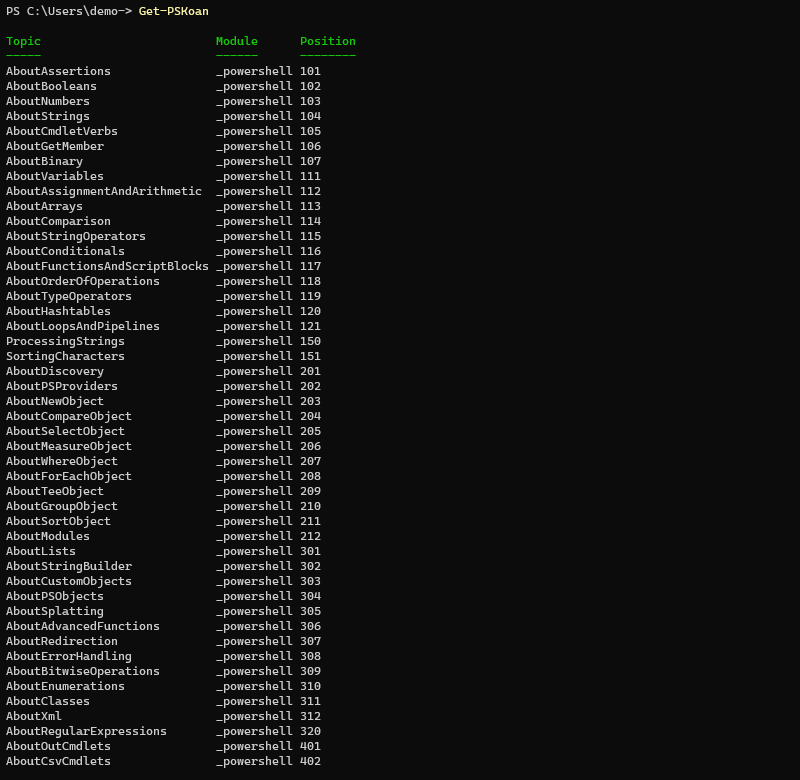Select the AboutCsvCmdlets topic
Screen dimensions: 800x780
[58, 761]
